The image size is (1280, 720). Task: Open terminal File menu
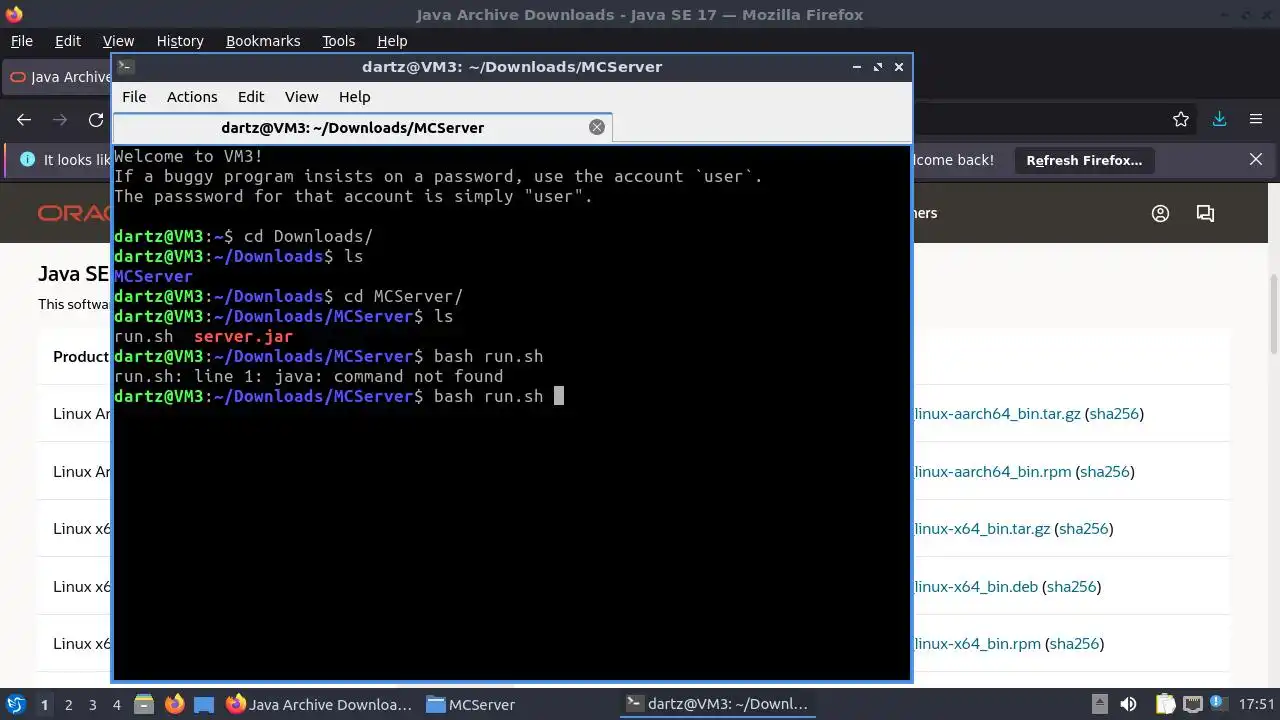pos(134,97)
